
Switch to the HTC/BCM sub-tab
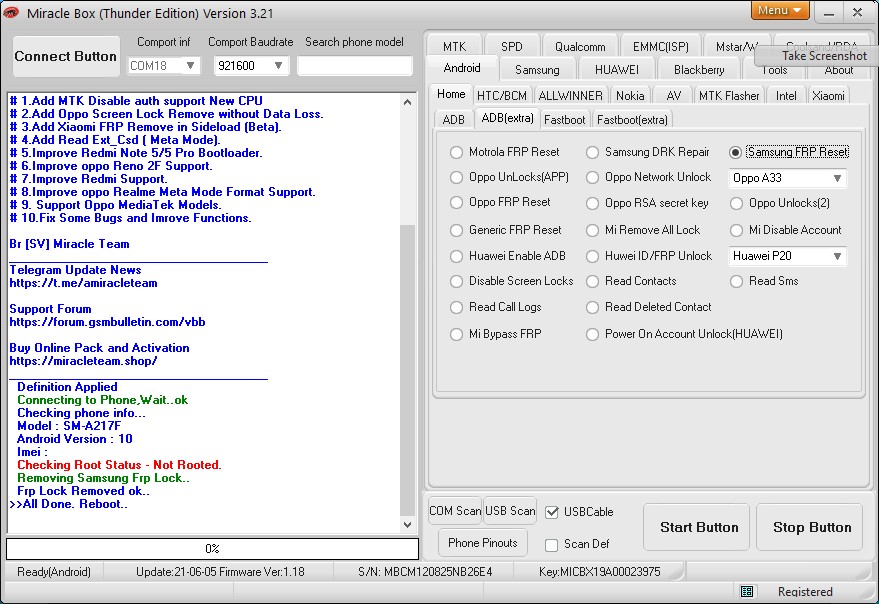(x=502, y=96)
